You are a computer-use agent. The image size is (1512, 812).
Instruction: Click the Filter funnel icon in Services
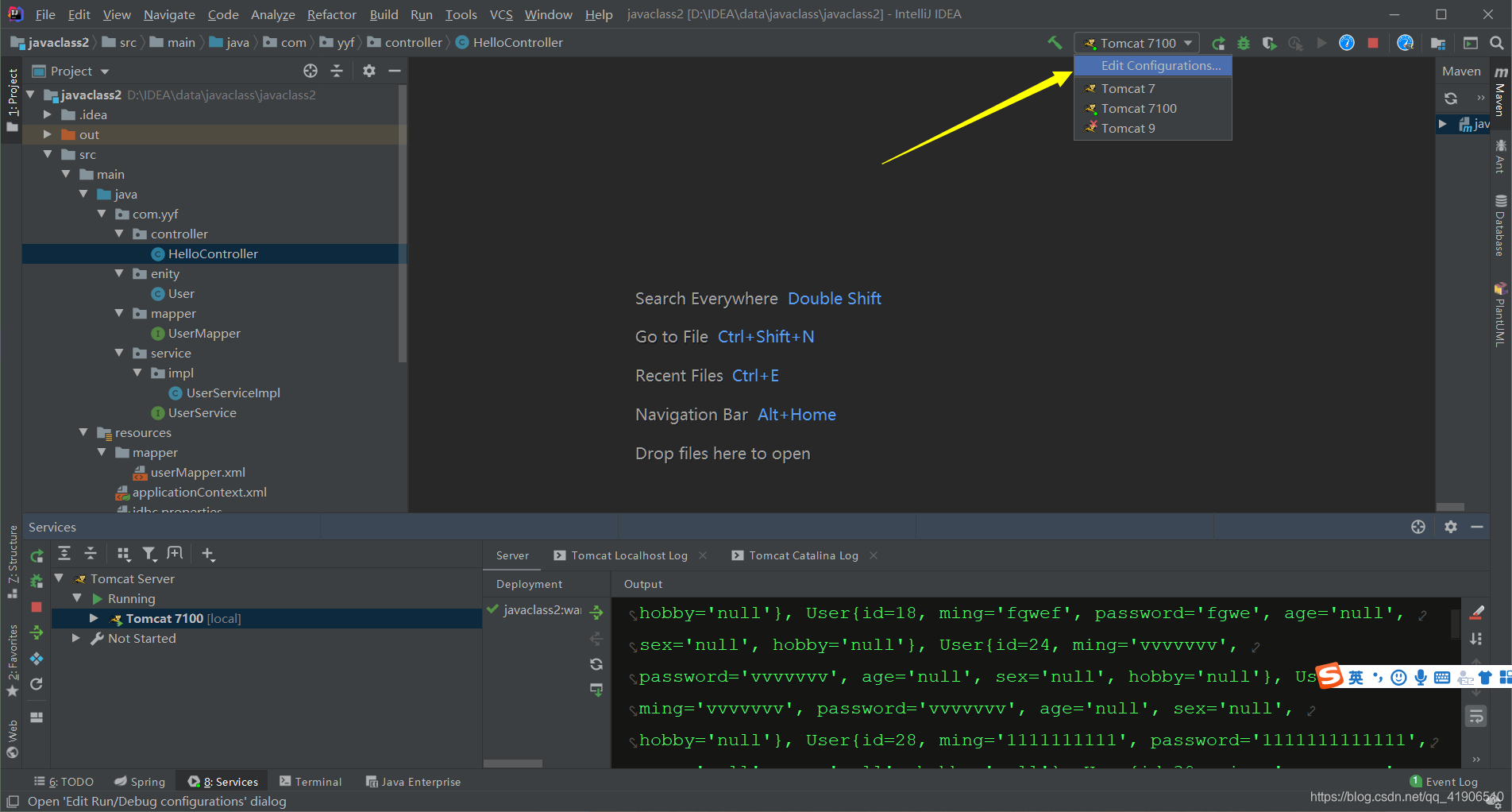pos(149,554)
